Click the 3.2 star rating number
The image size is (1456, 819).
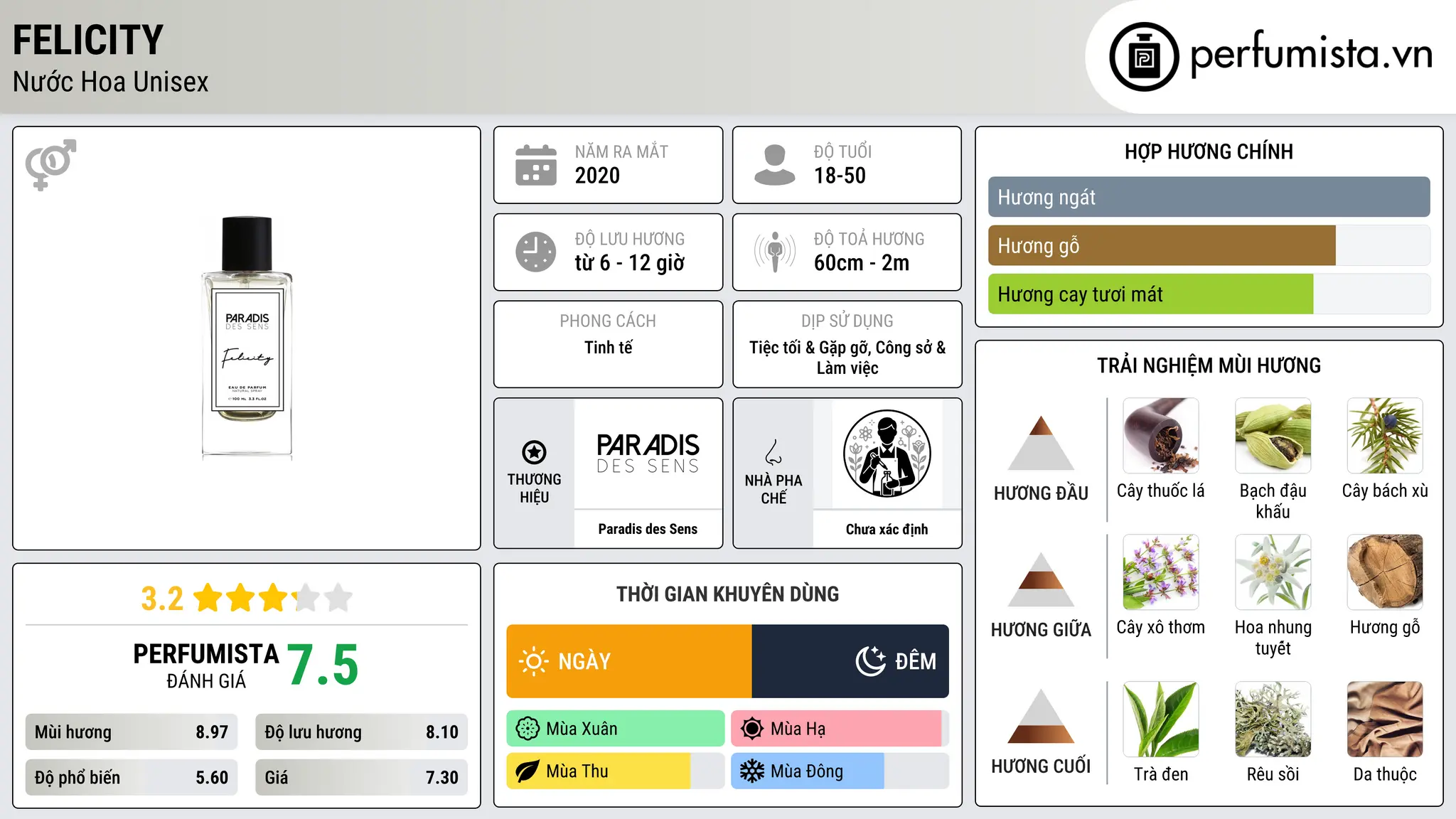coord(162,599)
